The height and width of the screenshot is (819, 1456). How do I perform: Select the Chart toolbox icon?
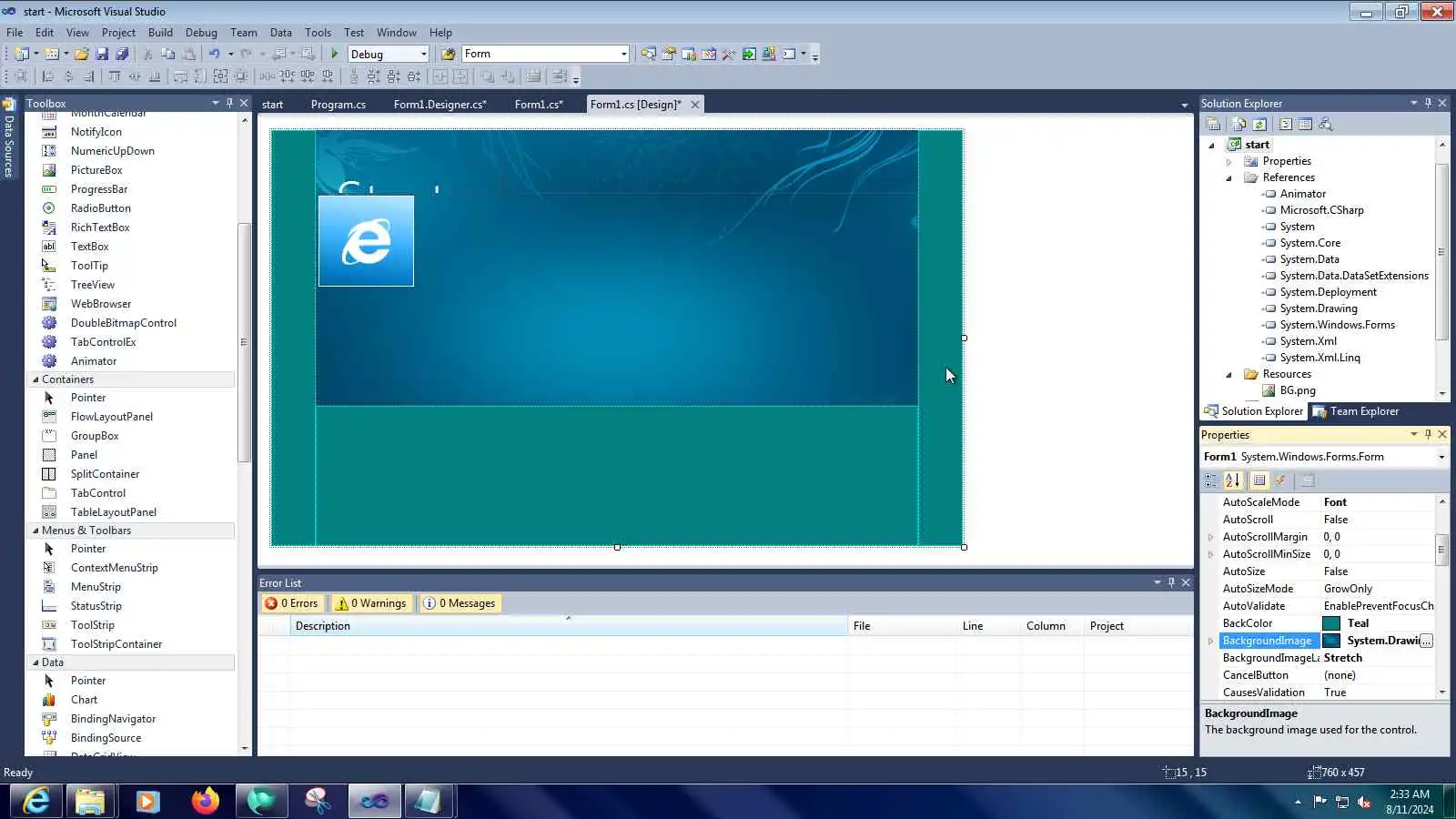point(49,700)
